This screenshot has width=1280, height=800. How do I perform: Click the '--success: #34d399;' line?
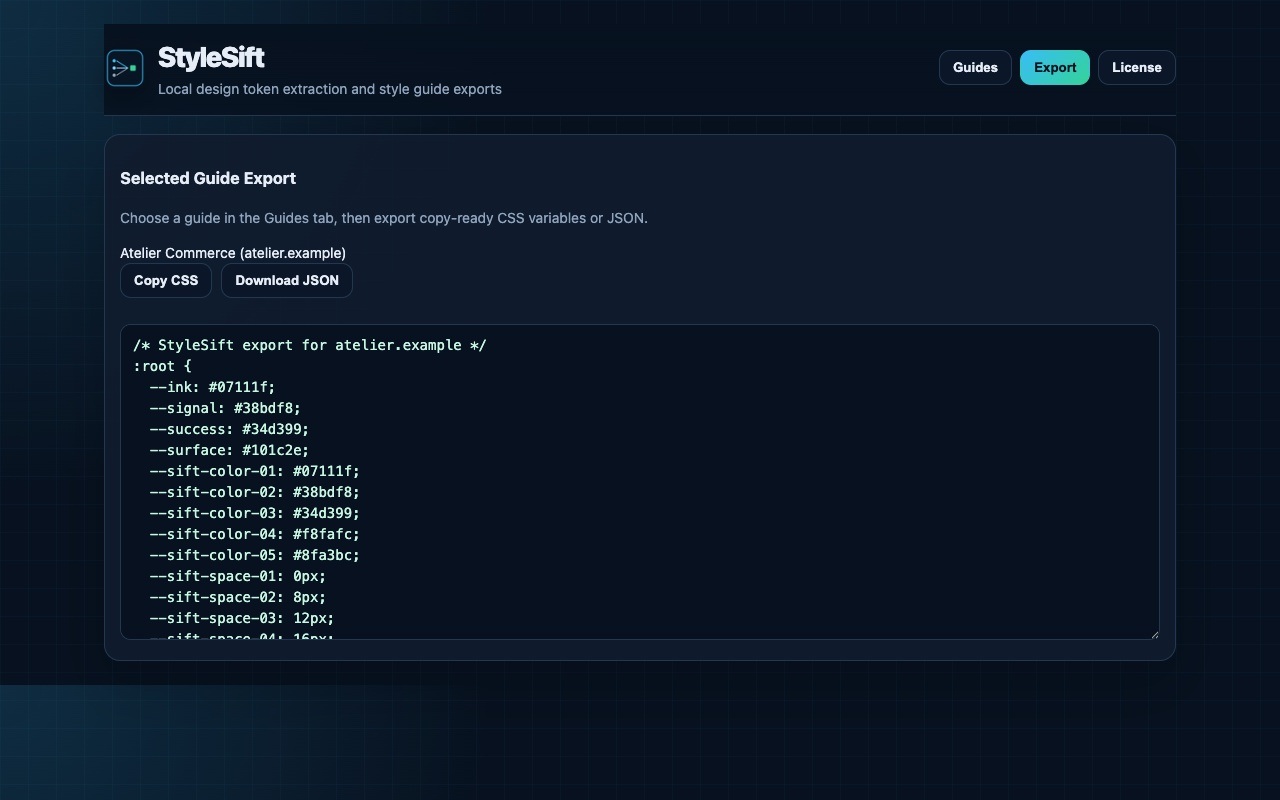click(x=229, y=429)
